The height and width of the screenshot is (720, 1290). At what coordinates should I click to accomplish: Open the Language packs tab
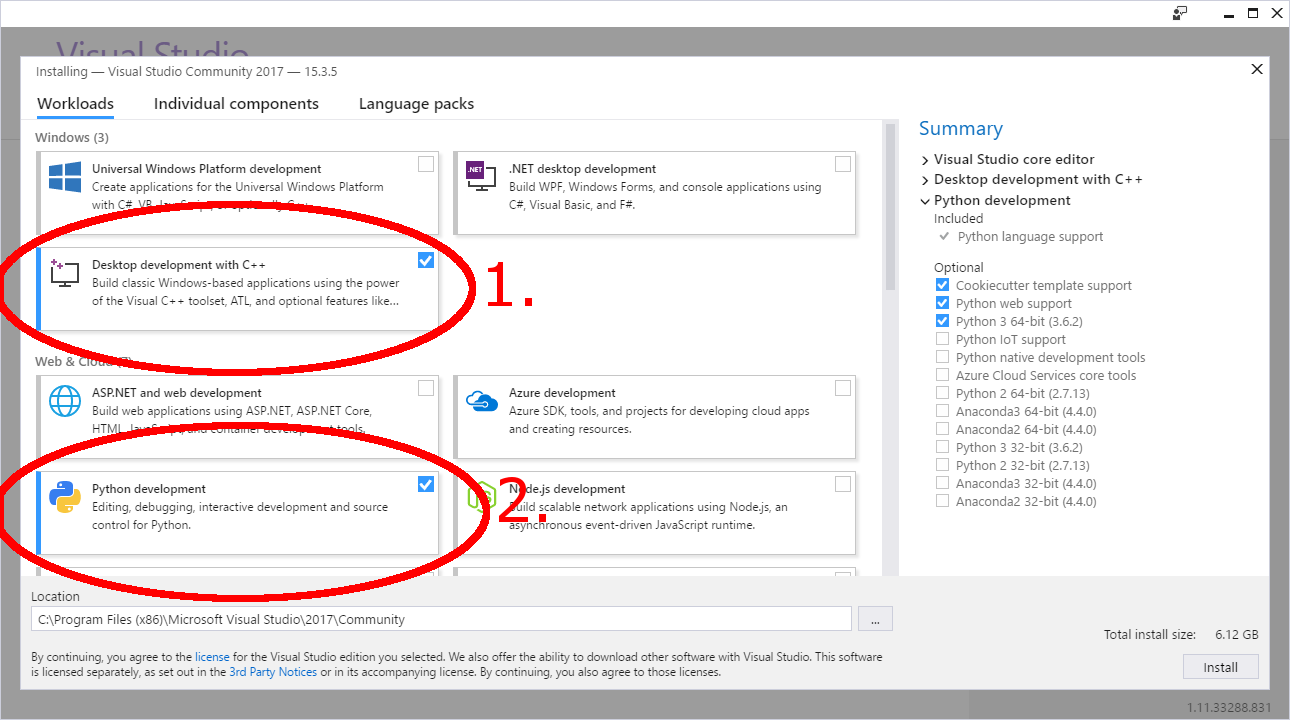click(x=416, y=104)
